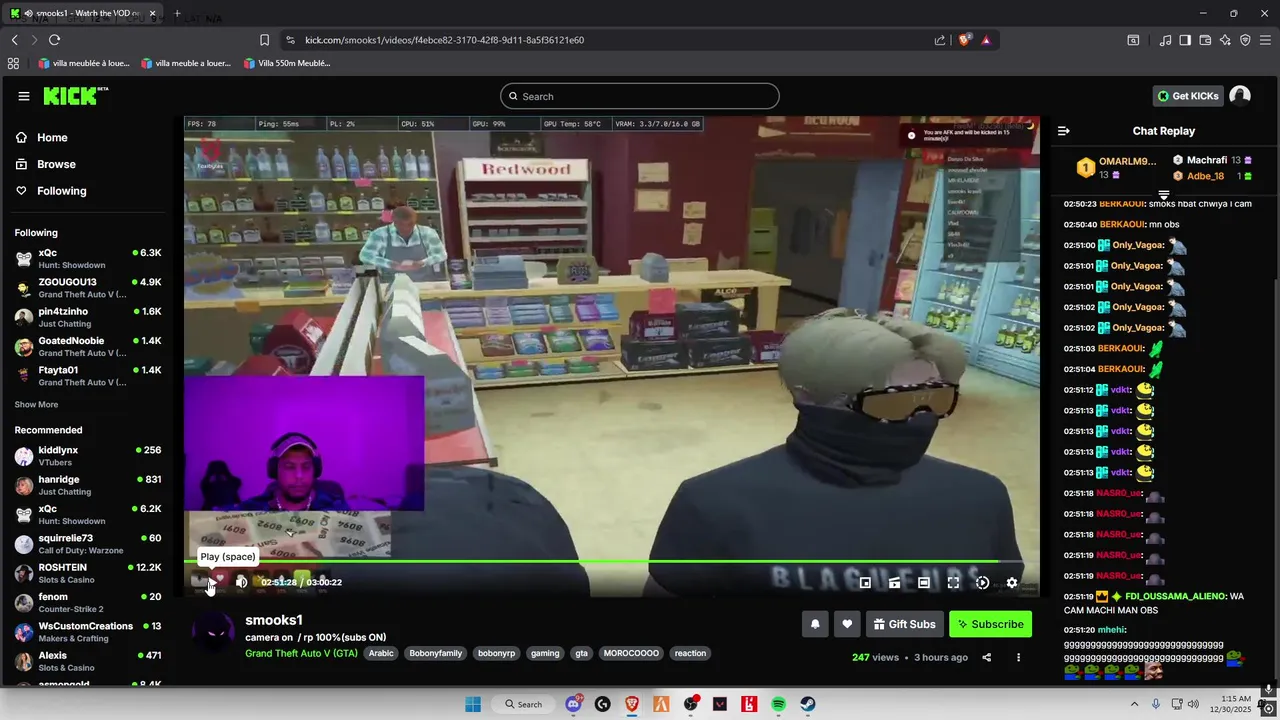Expand Show More followed channels
1280x720 pixels.
click(x=36, y=405)
